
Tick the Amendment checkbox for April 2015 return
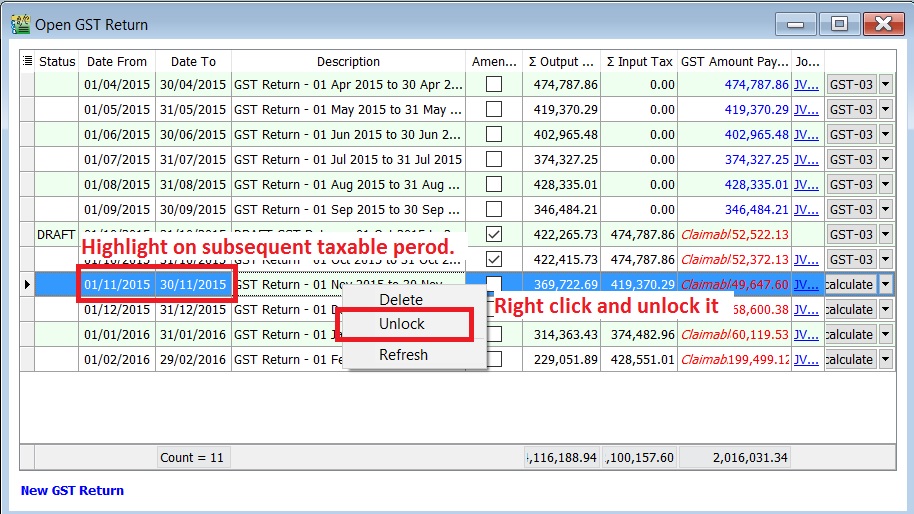493,85
